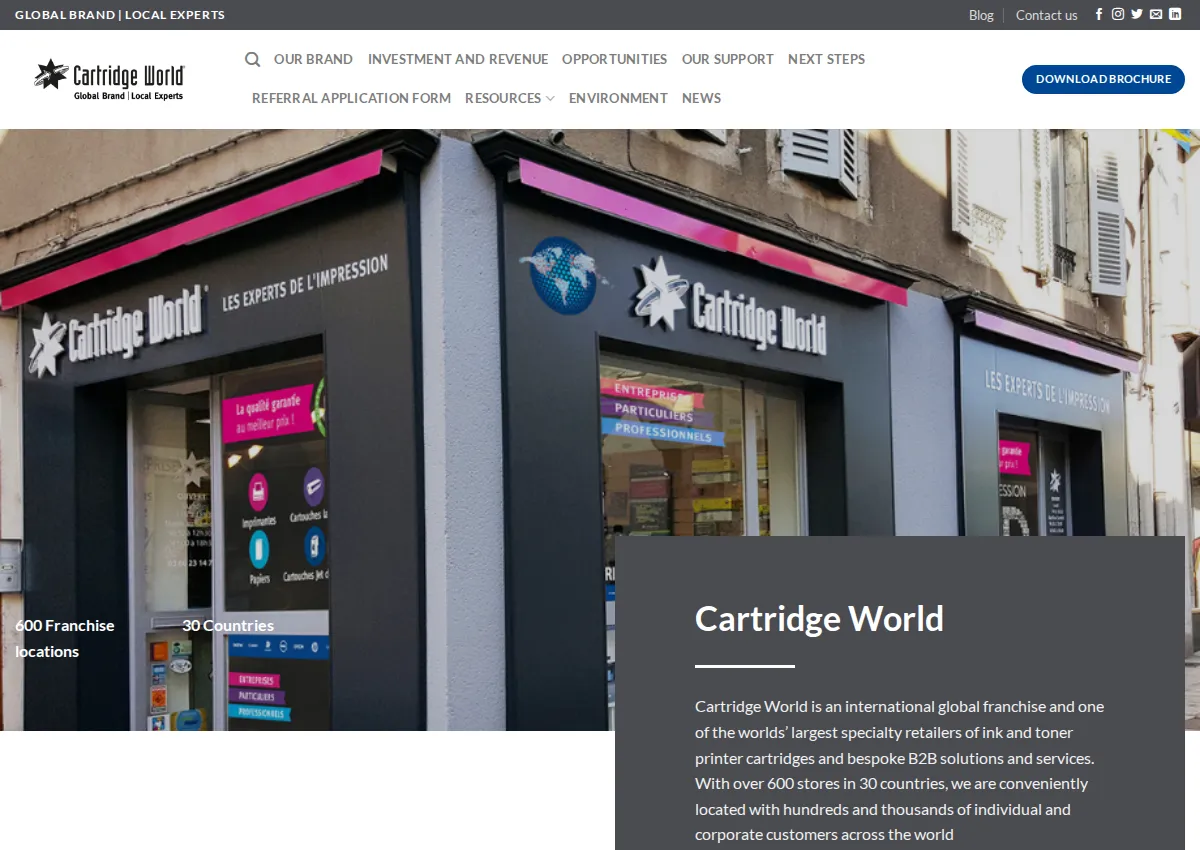Open the News menu item

pos(701,98)
